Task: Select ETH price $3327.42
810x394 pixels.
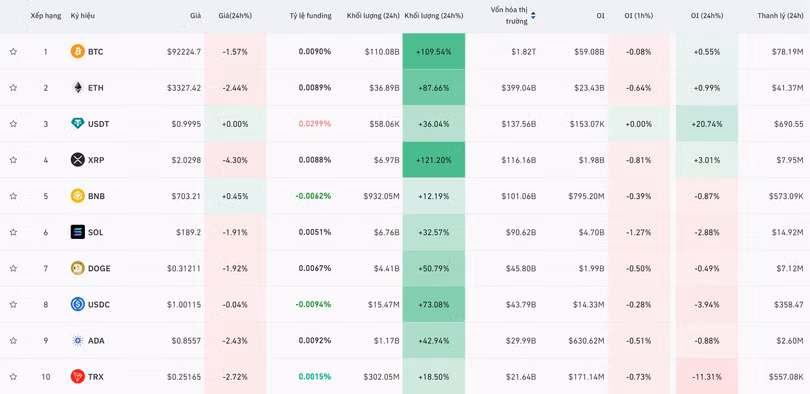Action: coord(184,88)
